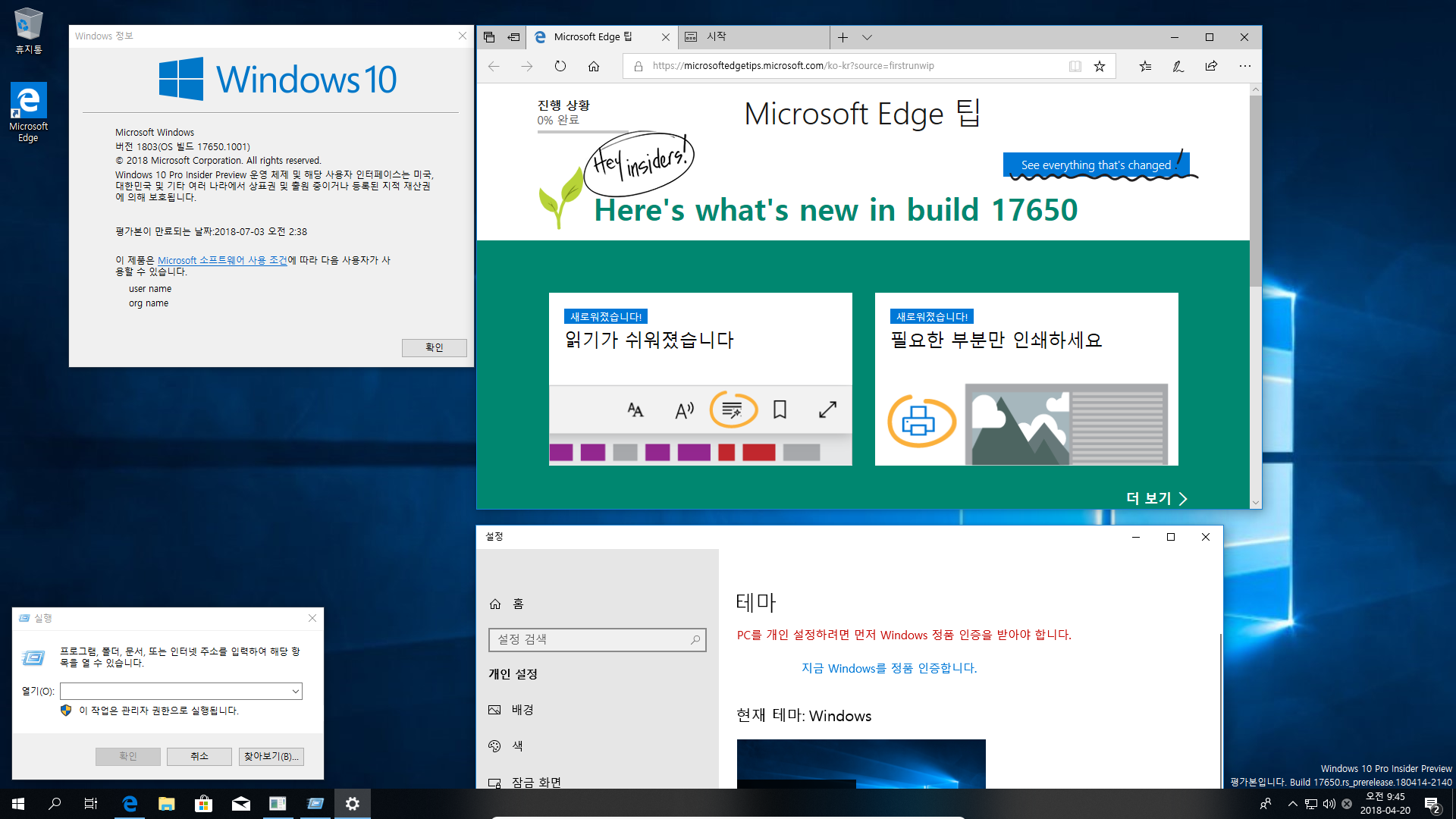Open new tab with plus icon
1456x819 pixels.
tap(843, 37)
